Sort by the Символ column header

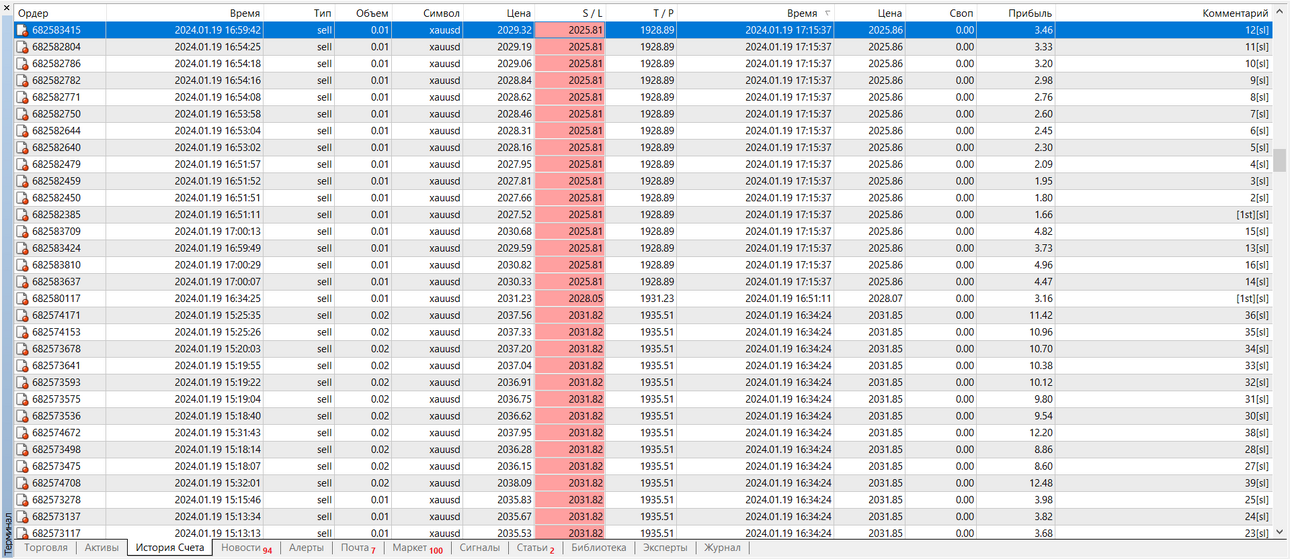pos(428,13)
